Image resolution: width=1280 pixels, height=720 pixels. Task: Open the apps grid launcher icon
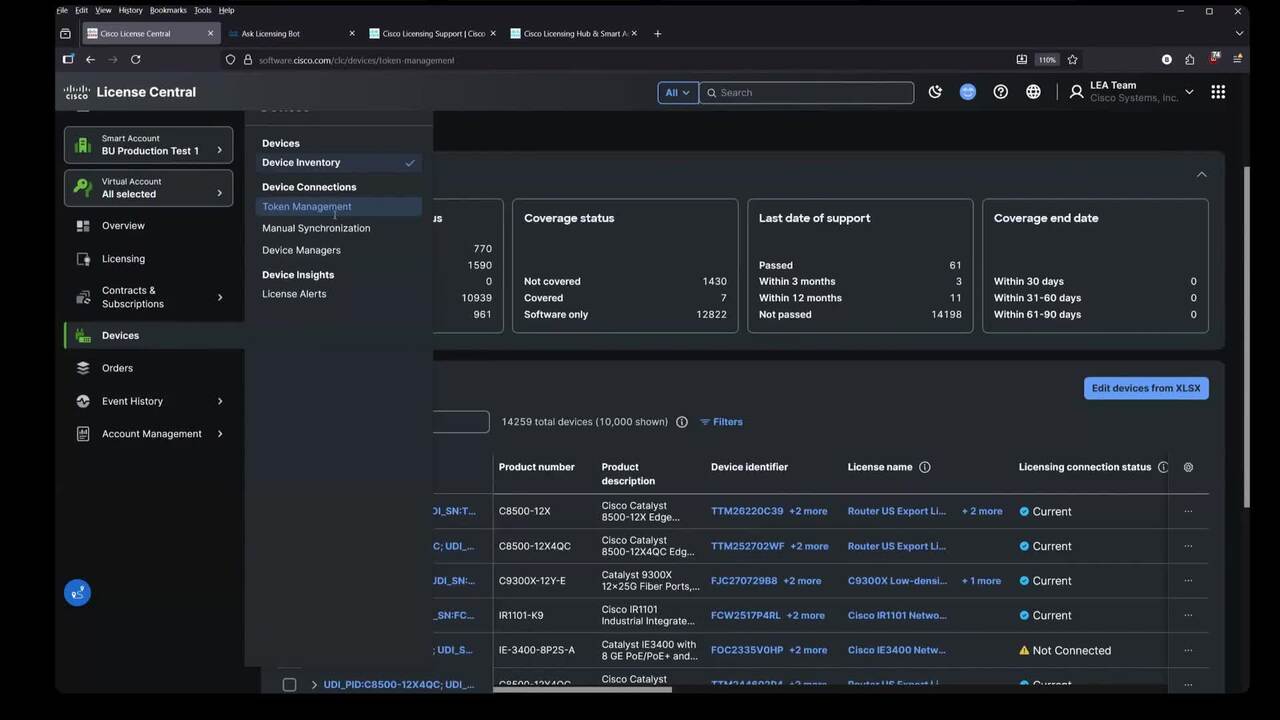click(1217, 92)
